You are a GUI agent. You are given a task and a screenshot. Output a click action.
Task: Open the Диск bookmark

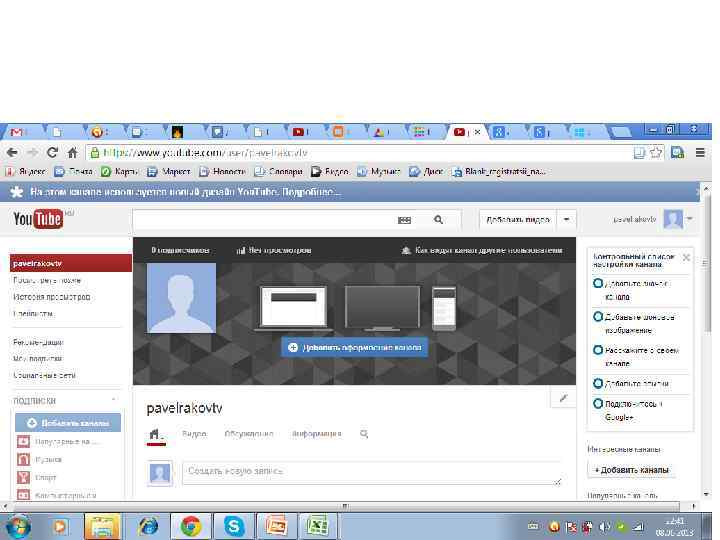coord(426,172)
